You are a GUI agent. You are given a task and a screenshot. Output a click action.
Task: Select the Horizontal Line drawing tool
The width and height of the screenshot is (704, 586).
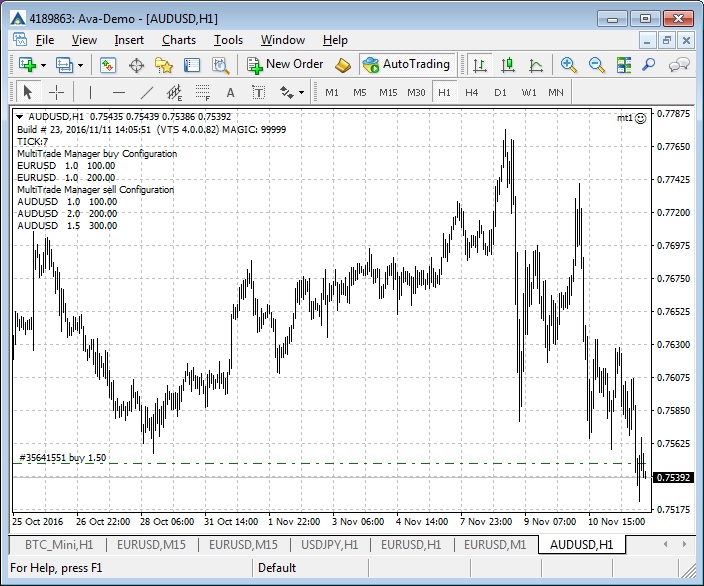click(119, 93)
